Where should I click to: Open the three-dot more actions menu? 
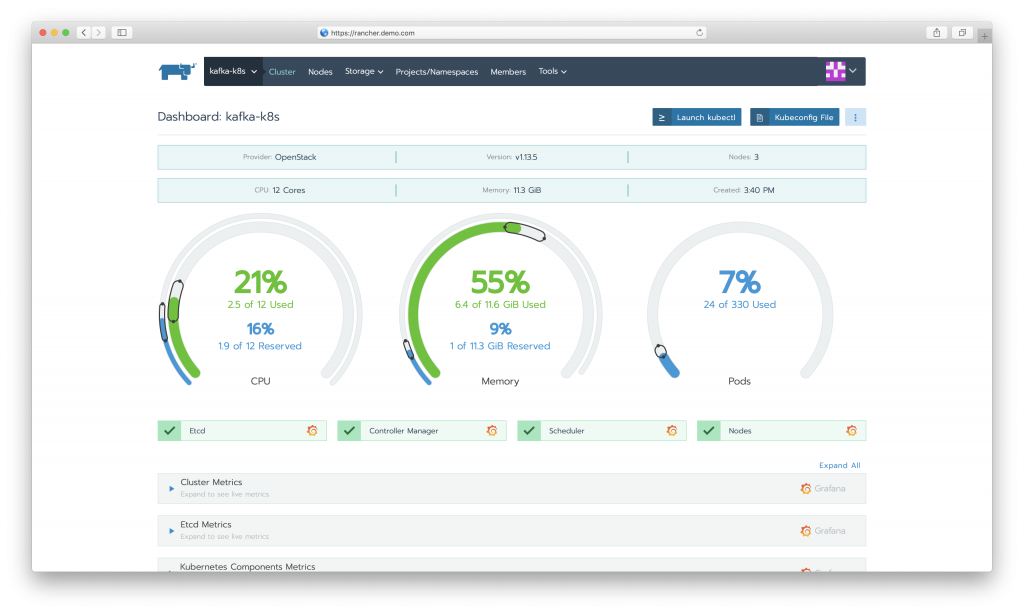856,118
